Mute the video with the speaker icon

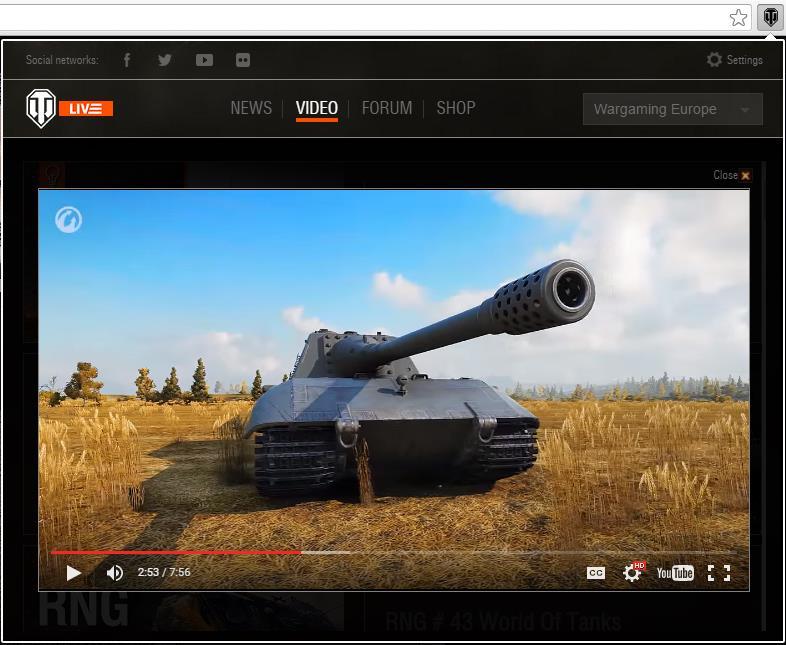click(x=115, y=573)
